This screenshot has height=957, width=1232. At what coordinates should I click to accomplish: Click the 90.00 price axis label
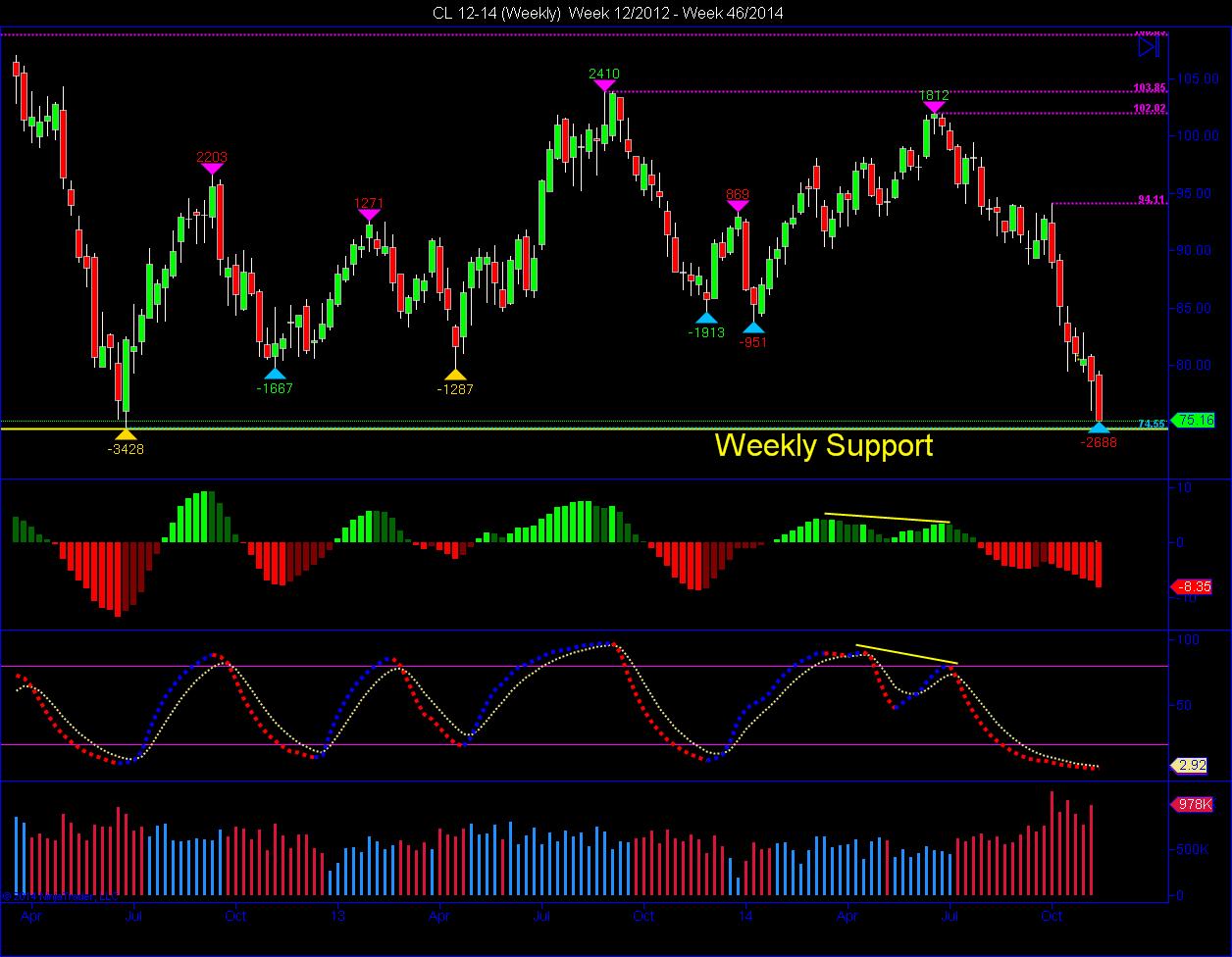pos(1196,250)
